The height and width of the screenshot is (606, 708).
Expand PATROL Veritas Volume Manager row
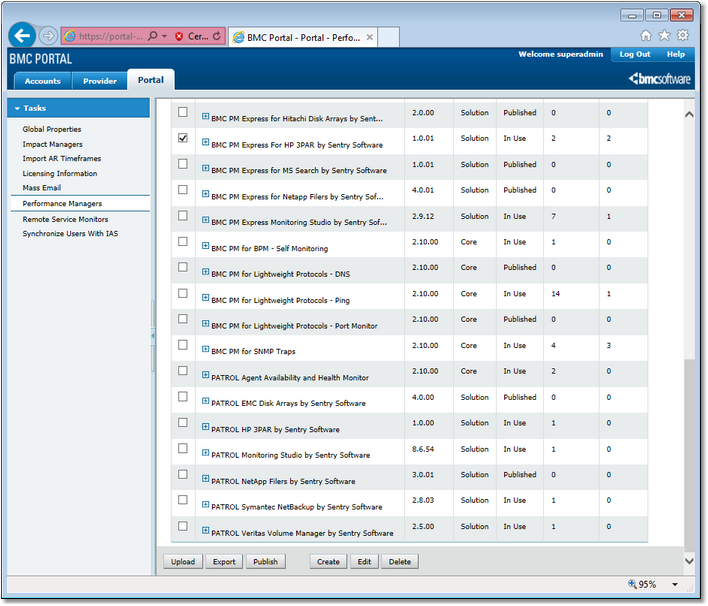pyautogui.click(x=205, y=531)
